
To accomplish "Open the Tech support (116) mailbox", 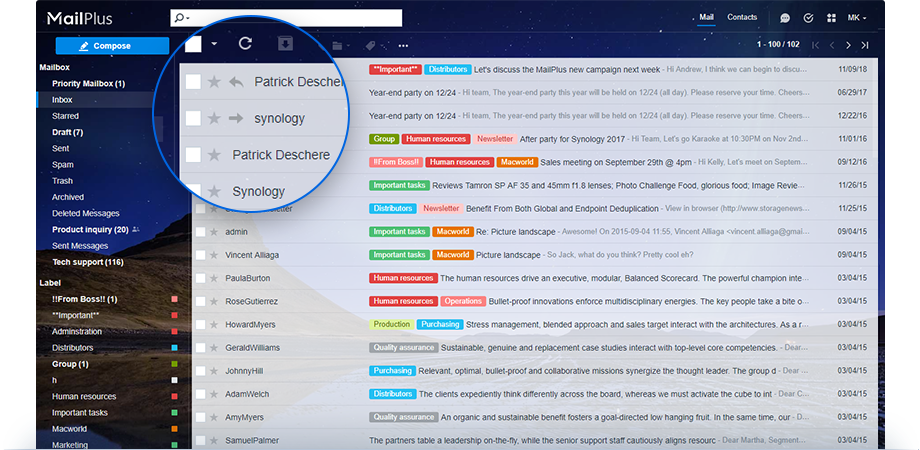I will (88, 262).
